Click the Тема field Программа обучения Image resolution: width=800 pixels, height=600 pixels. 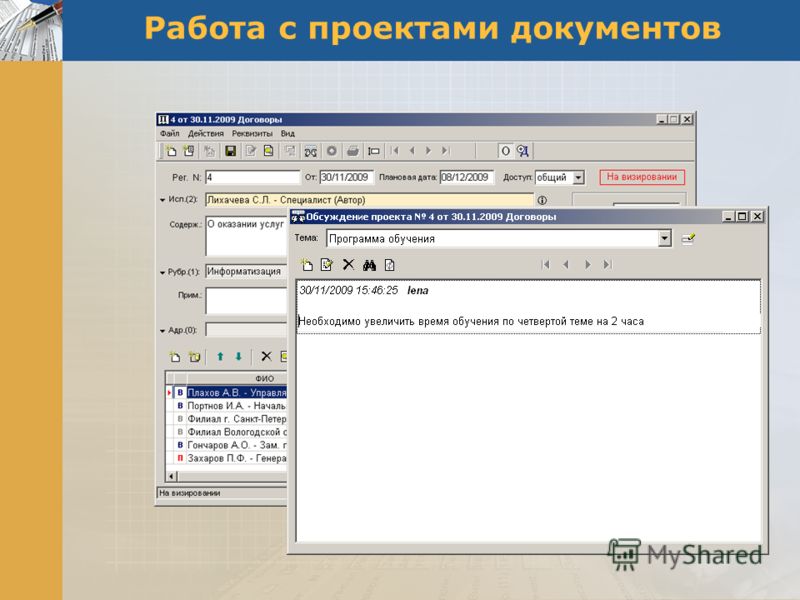click(x=492, y=238)
